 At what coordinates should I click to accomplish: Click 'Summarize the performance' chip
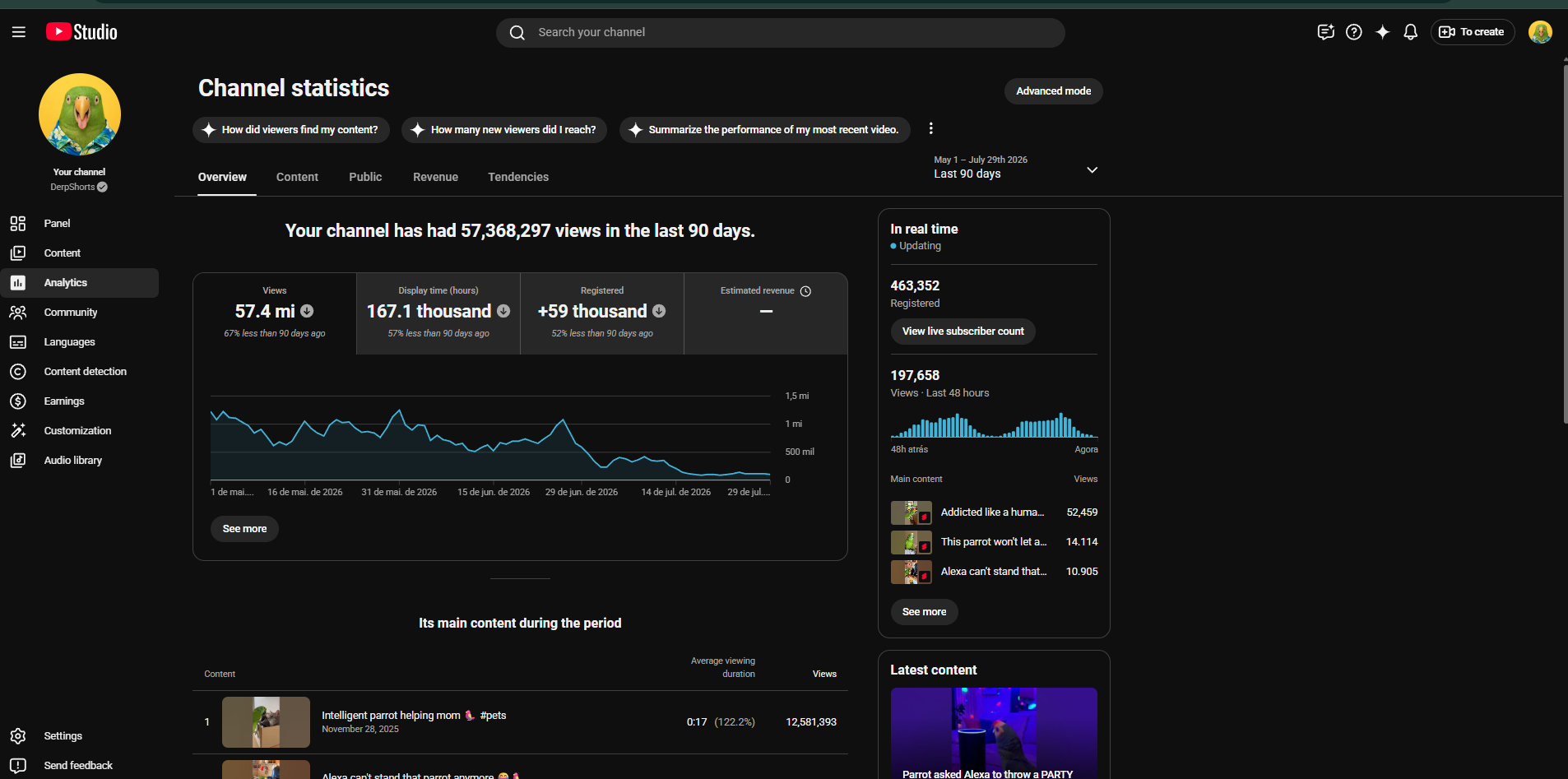[x=765, y=130]
